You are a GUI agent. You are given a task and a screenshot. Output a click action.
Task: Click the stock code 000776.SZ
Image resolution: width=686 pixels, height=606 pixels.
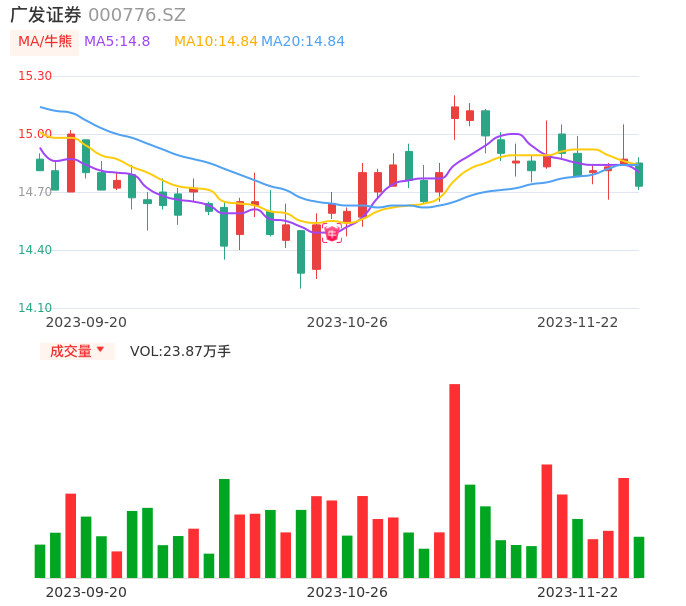tap(137, 15)
